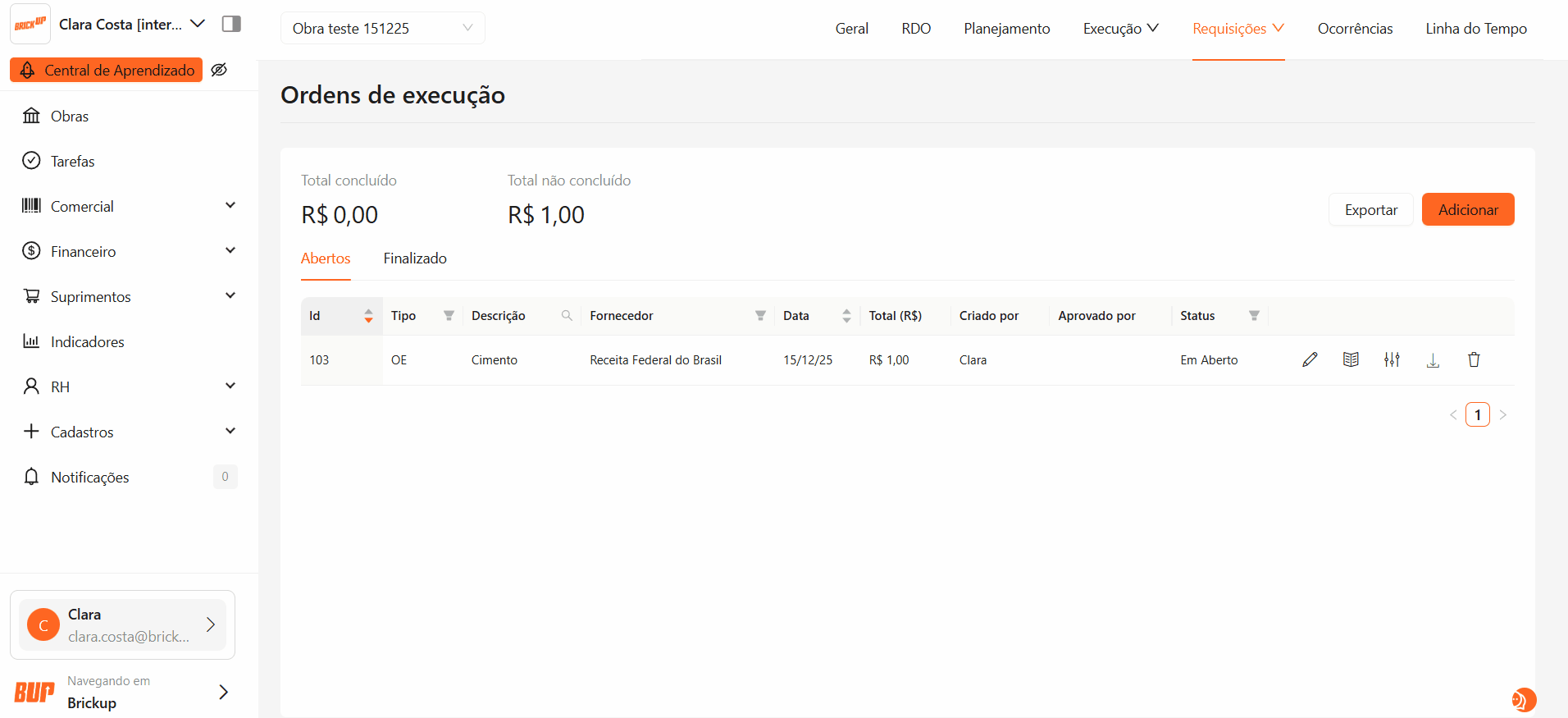Screen dimensions: 1568x718
Task: Select page 1 in pagination
Action: click(1477, 414)
